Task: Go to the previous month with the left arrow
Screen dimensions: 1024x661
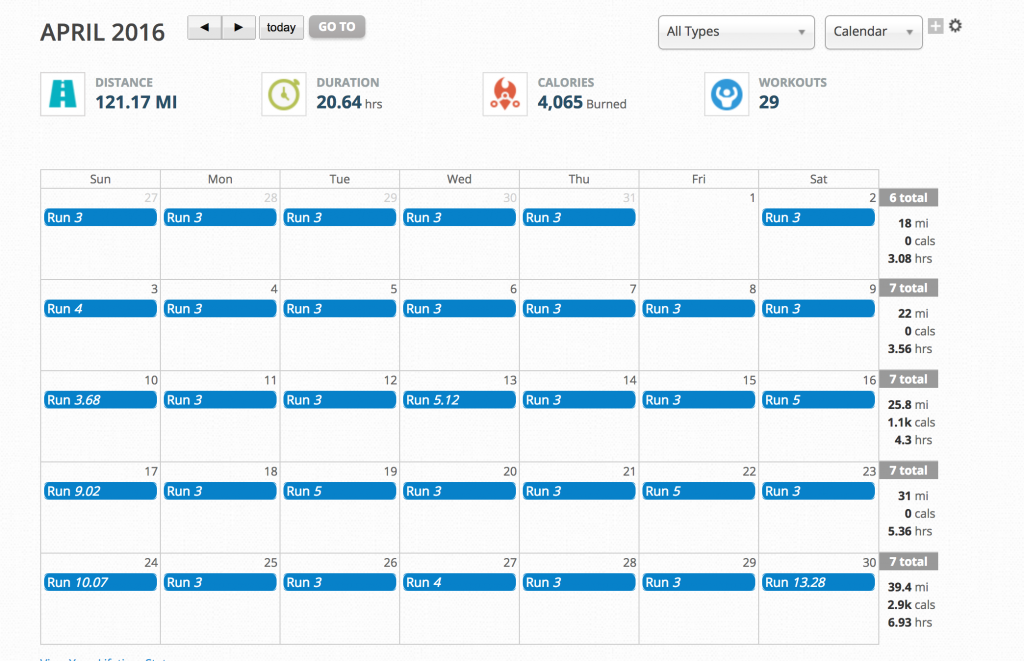Action: pos(204,27)
